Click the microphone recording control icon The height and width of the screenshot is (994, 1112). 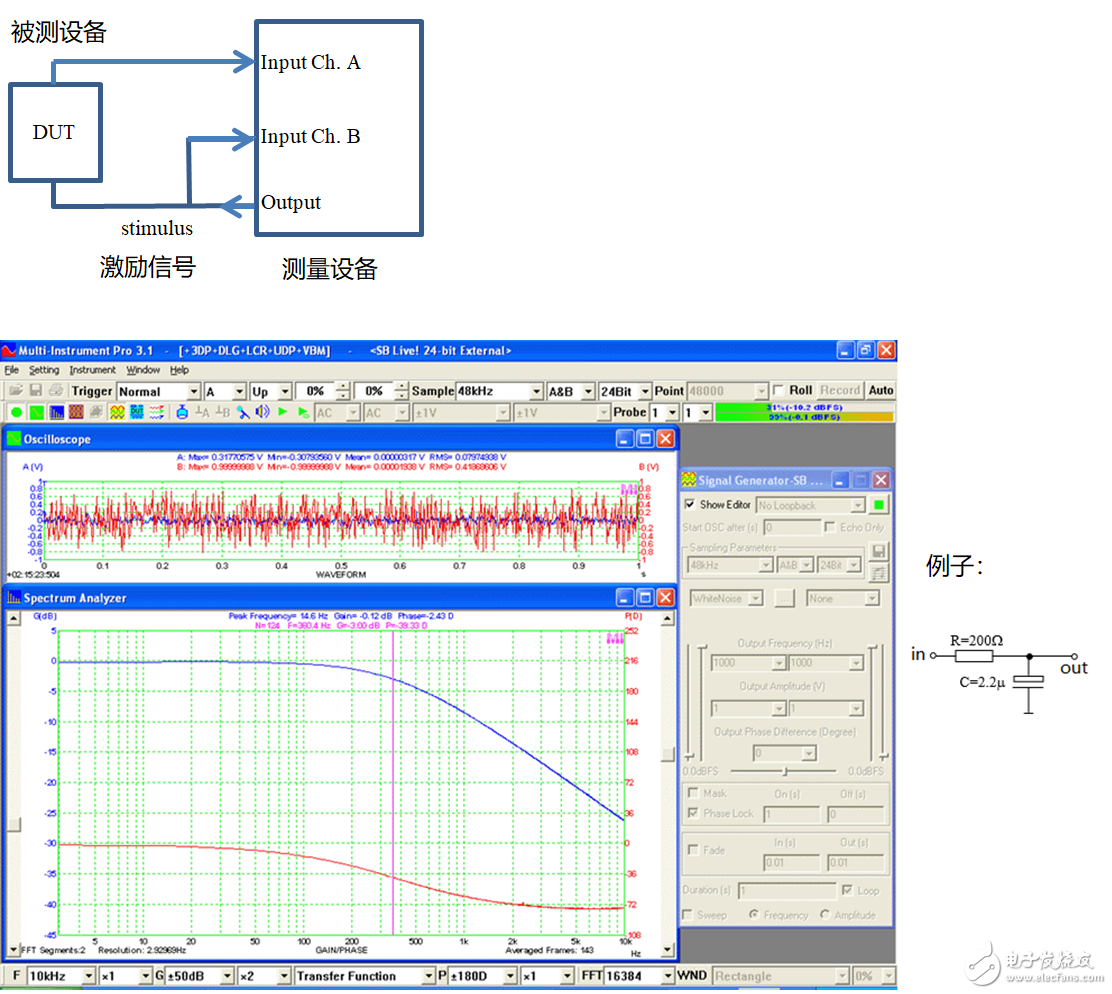(243, 413)
